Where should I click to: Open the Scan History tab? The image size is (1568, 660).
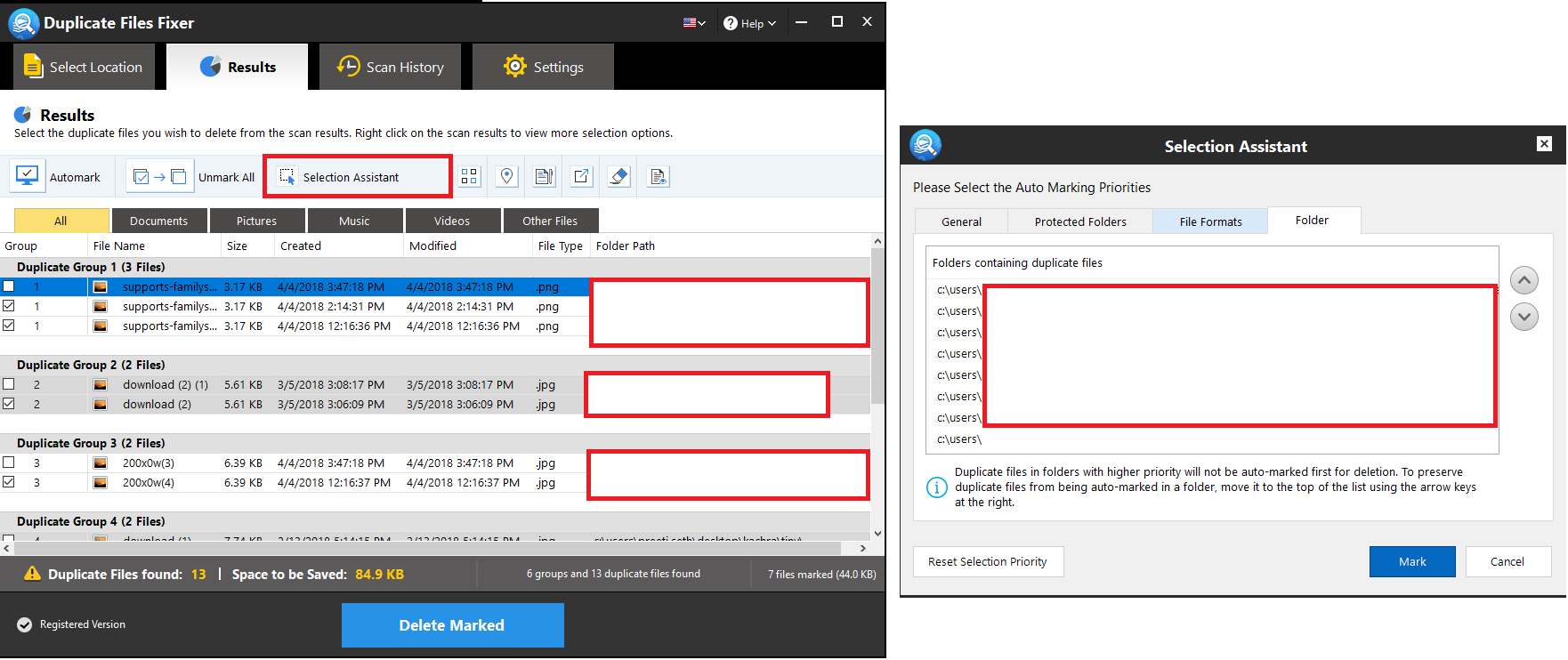tap(390, 67)
